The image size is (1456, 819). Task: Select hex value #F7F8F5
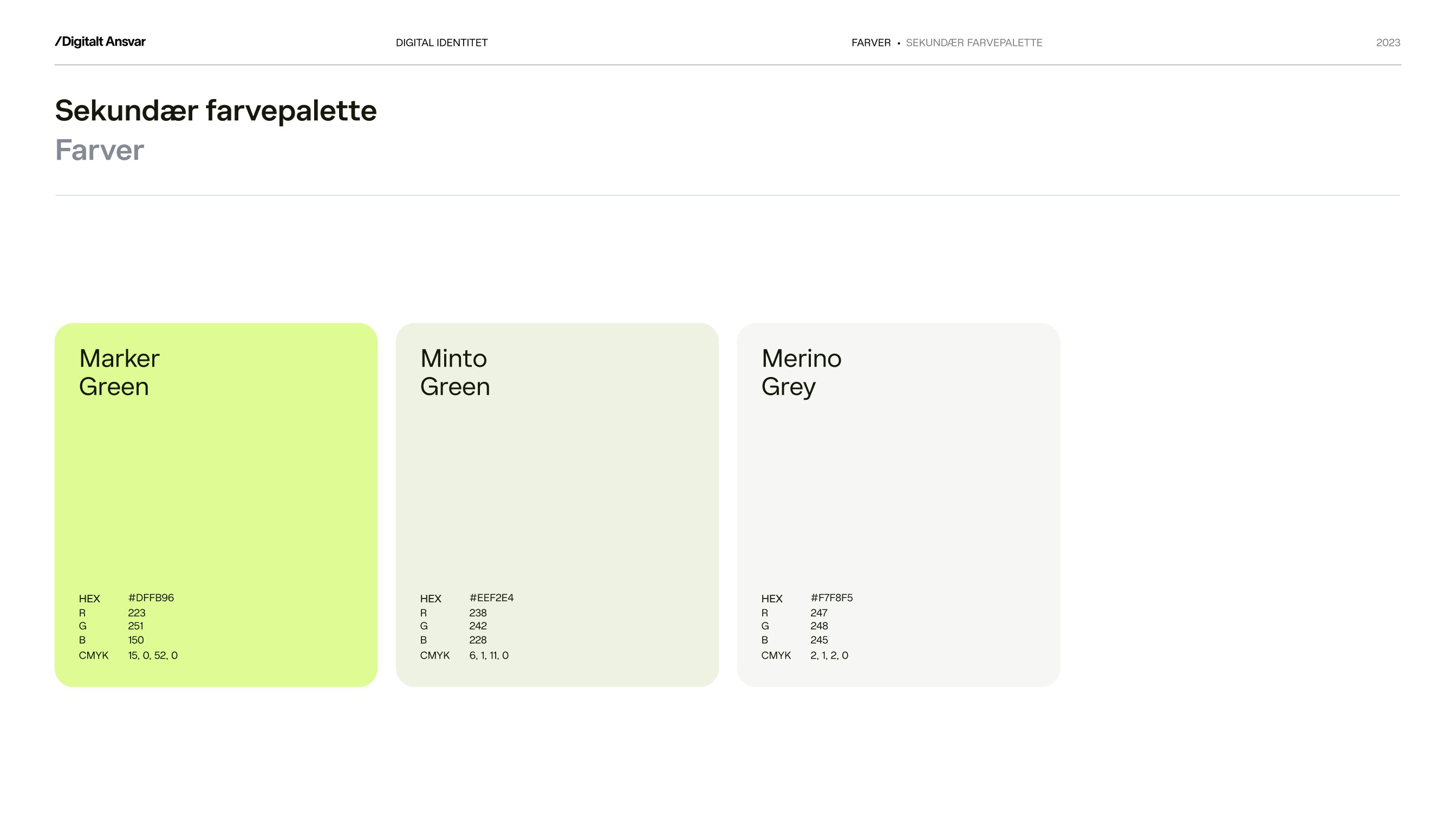(x=831, y=598)
